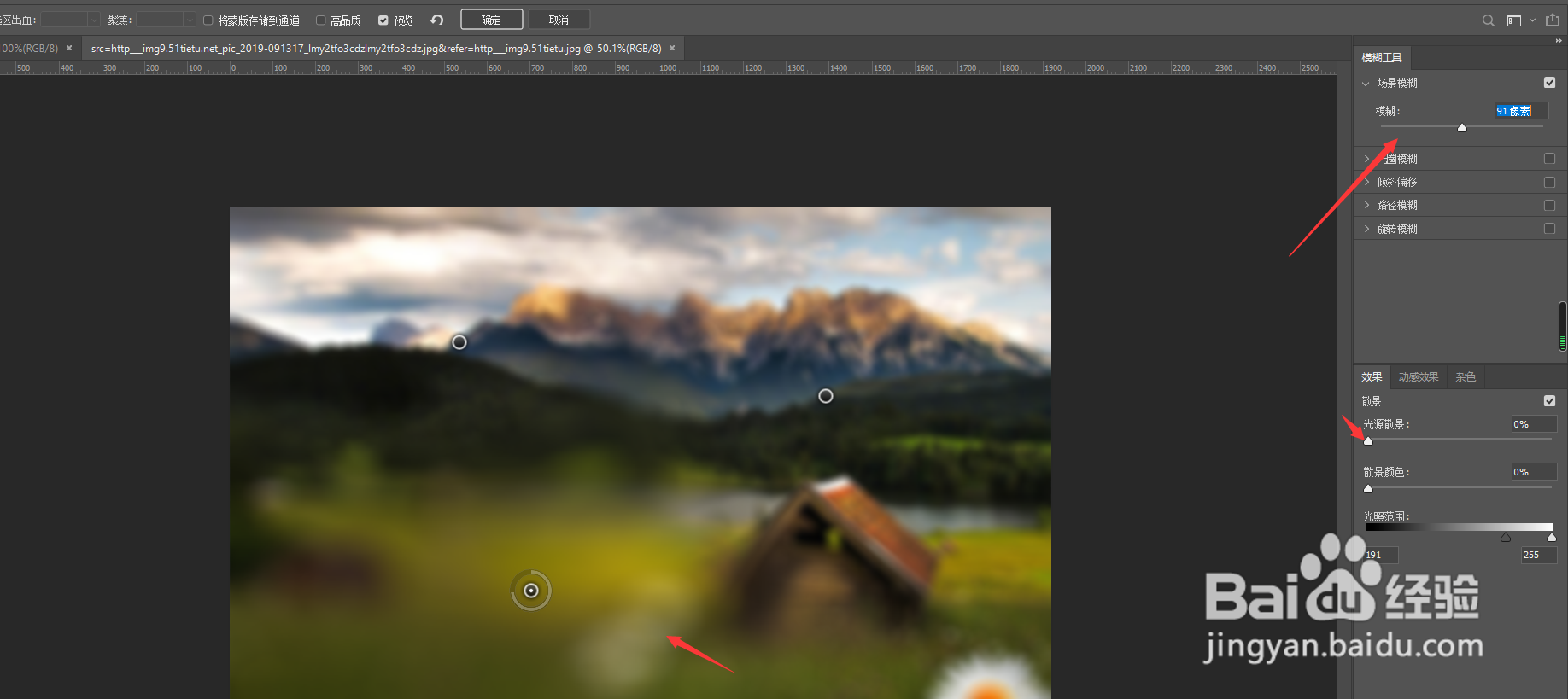Enable the 旋转模糊 checkbox

click(1549, 229)
